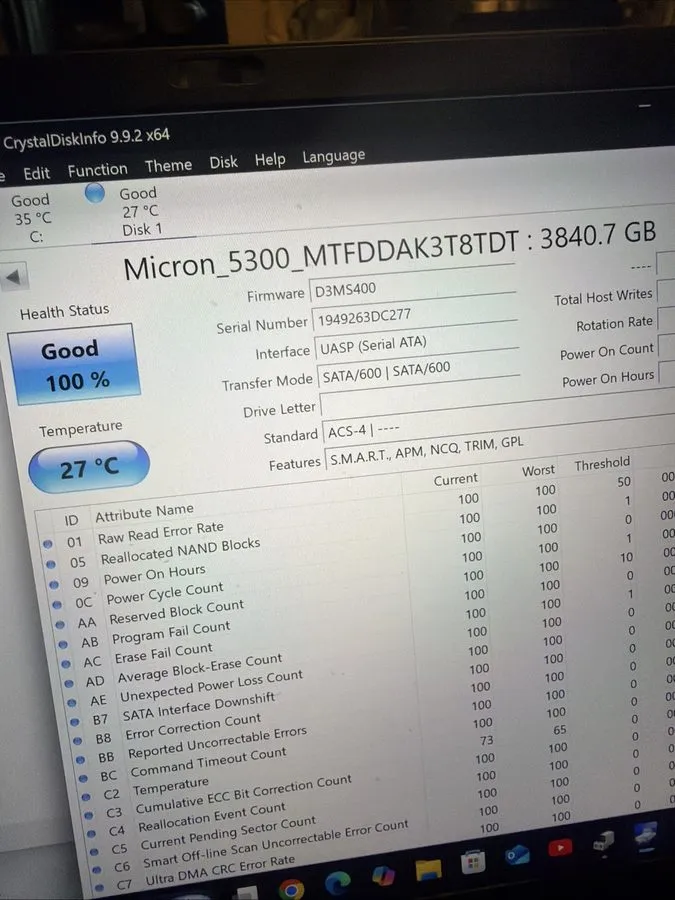Screen dimensions: 675x900
Task: Open Google Chrome from the taskbar
Action: tap(292, 889)
